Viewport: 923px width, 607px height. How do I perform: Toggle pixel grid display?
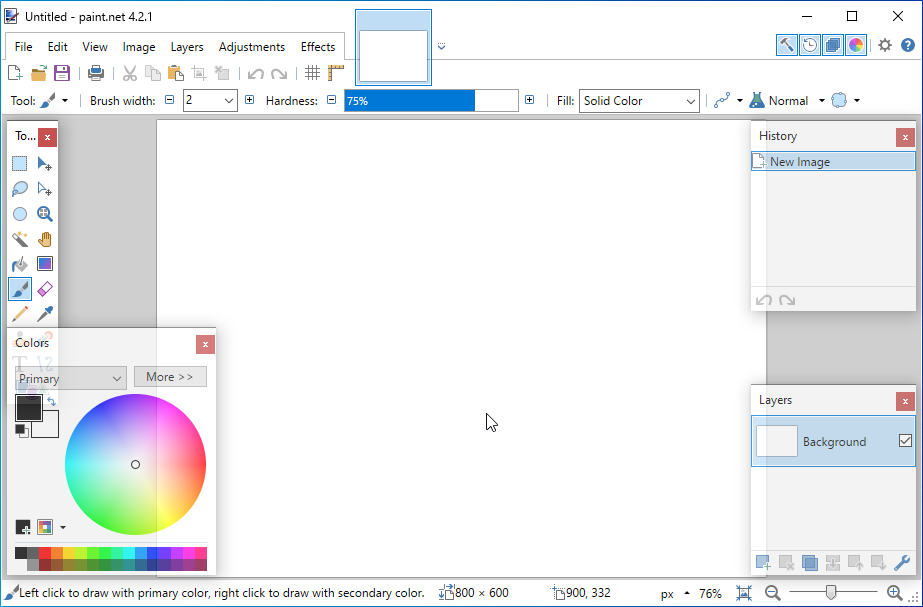(x=313, y=73)
